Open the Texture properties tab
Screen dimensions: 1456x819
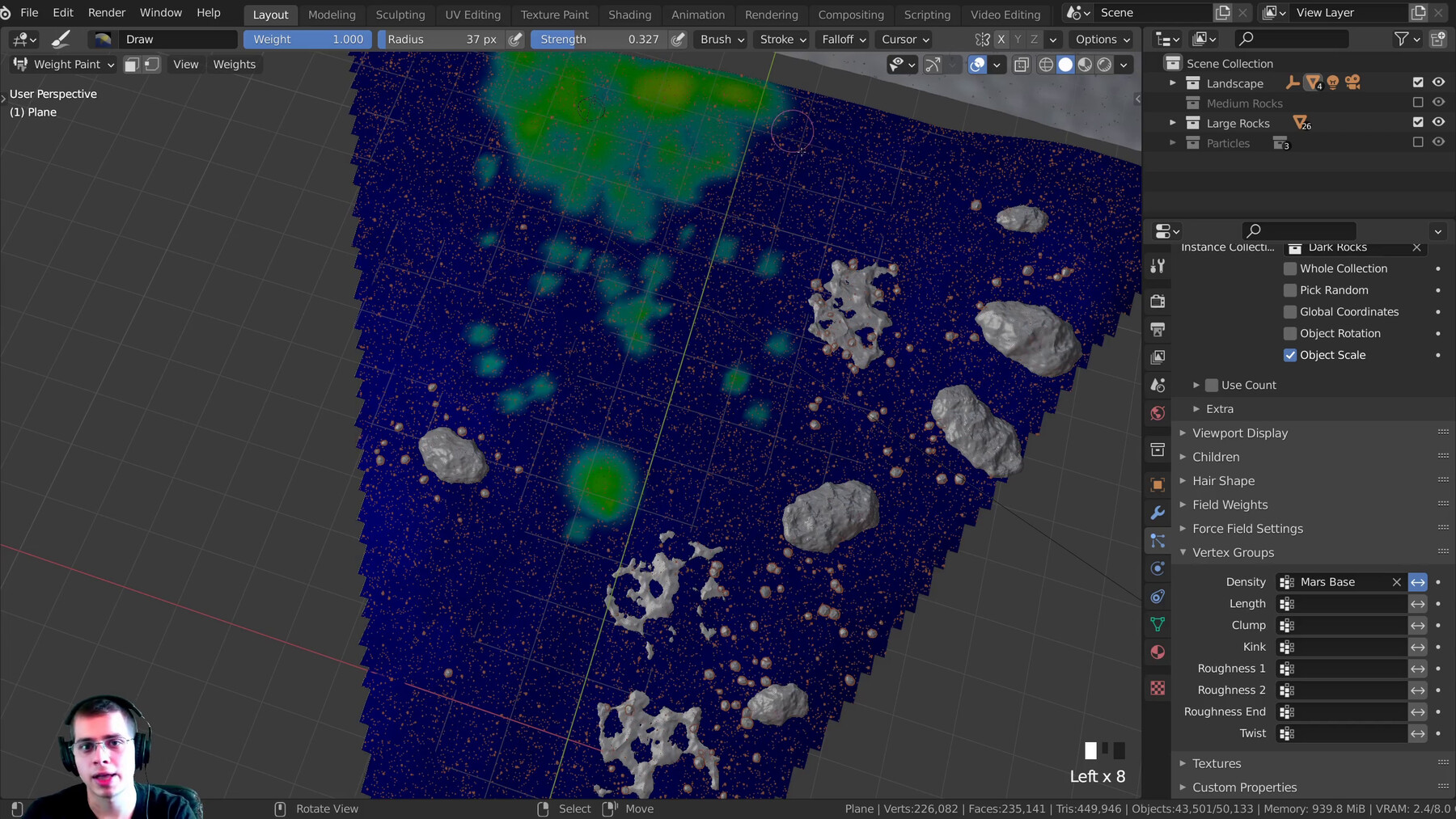(x=1158, y=688)
